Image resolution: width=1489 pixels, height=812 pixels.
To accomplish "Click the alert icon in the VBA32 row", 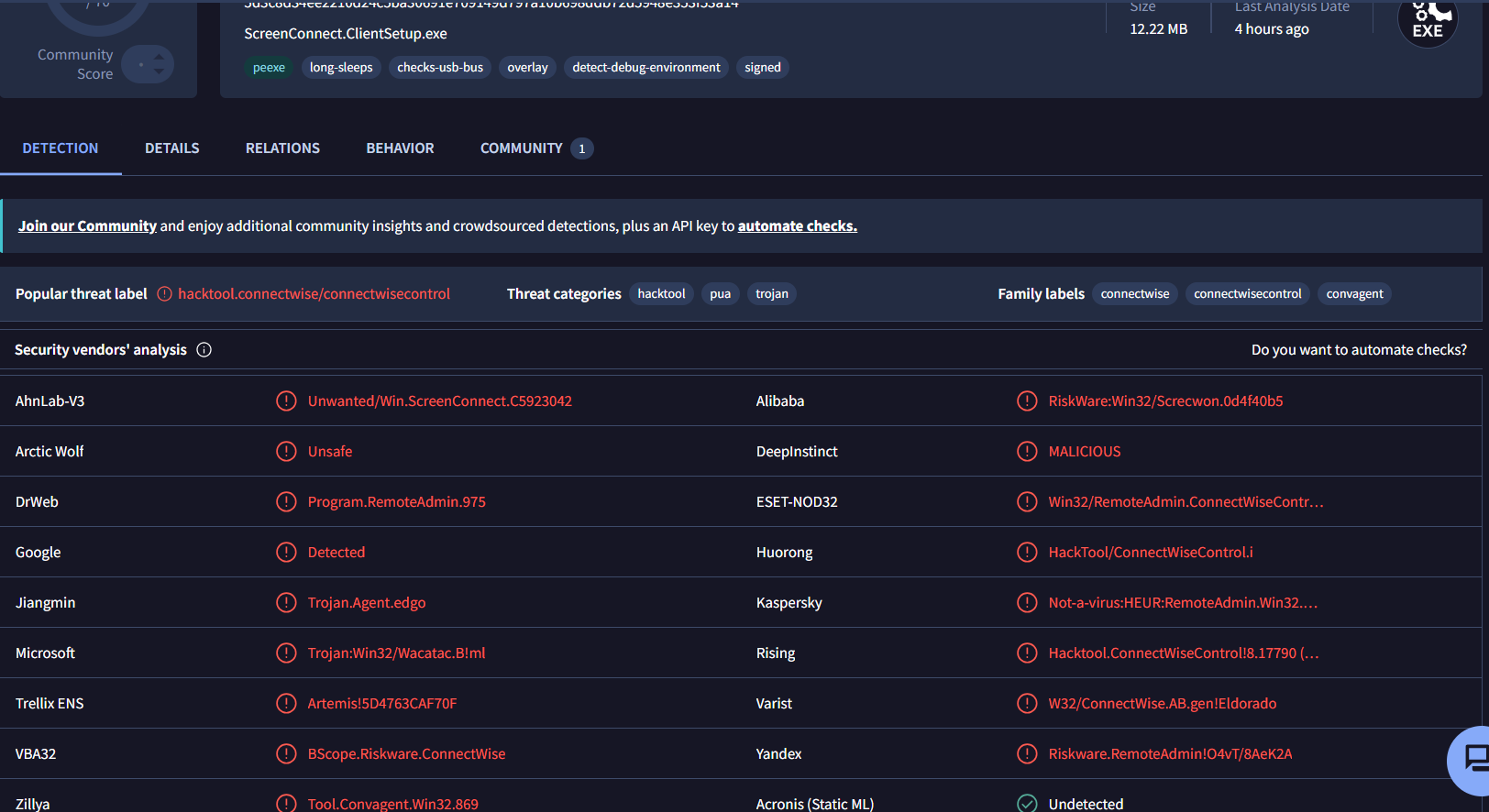I will click(287, 754).
